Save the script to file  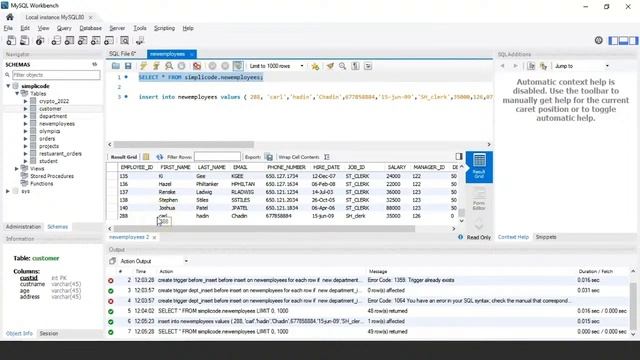128,66
